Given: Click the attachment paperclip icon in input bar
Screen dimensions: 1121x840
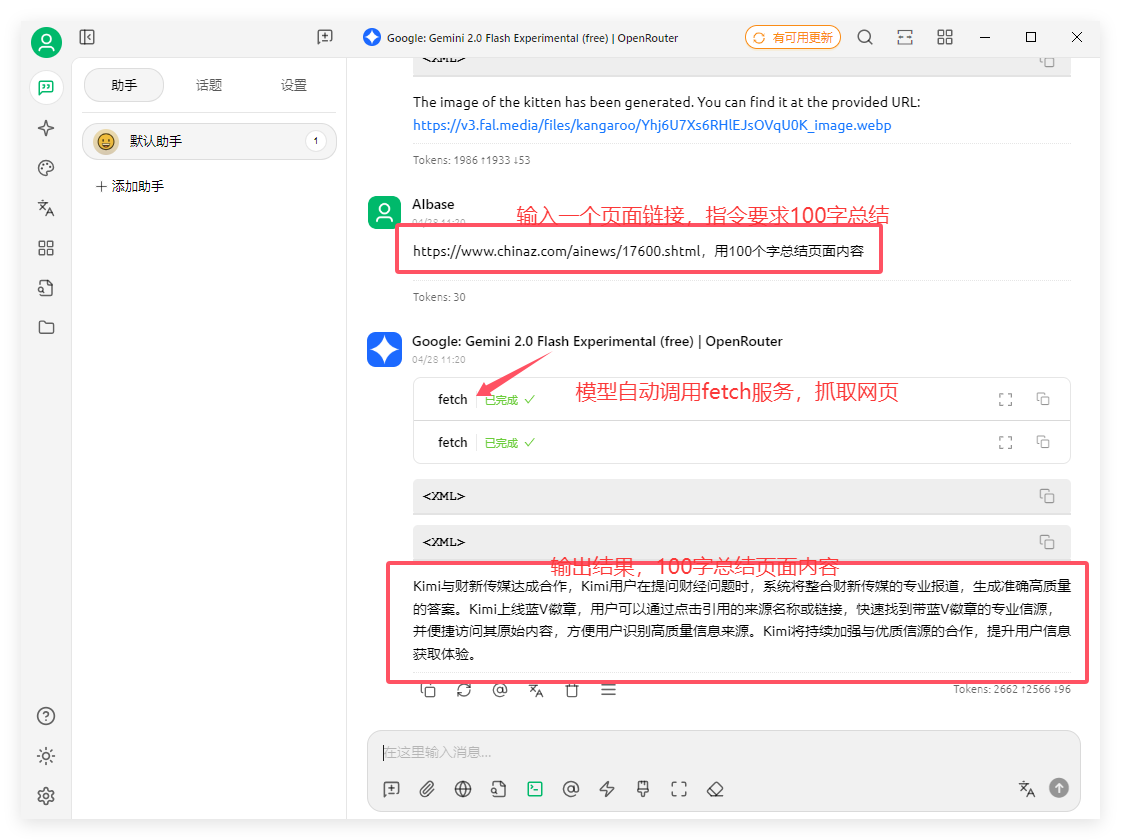Looking at the screenshot, I should (x=427, y=789).
